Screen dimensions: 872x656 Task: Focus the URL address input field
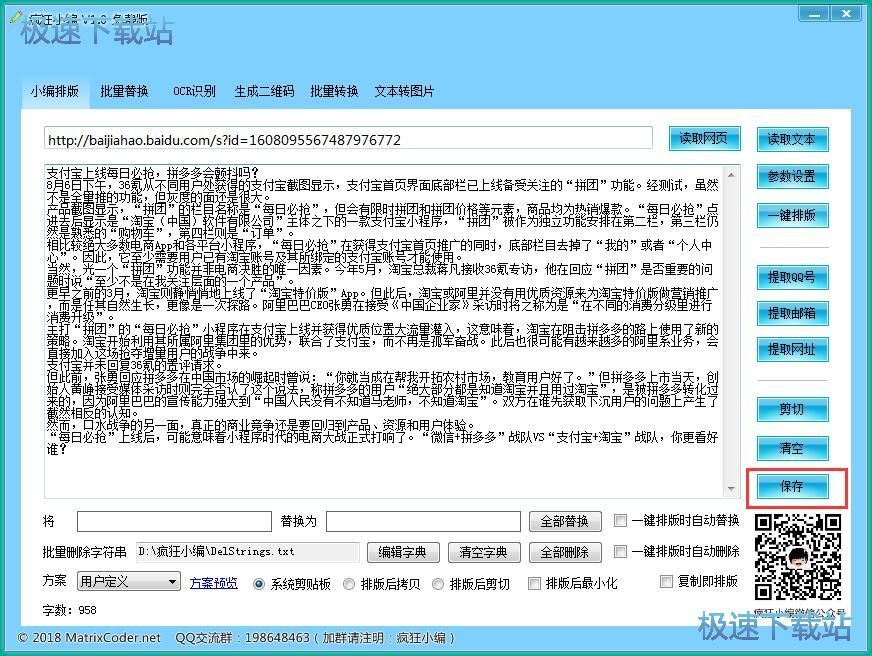pos(348,139)
